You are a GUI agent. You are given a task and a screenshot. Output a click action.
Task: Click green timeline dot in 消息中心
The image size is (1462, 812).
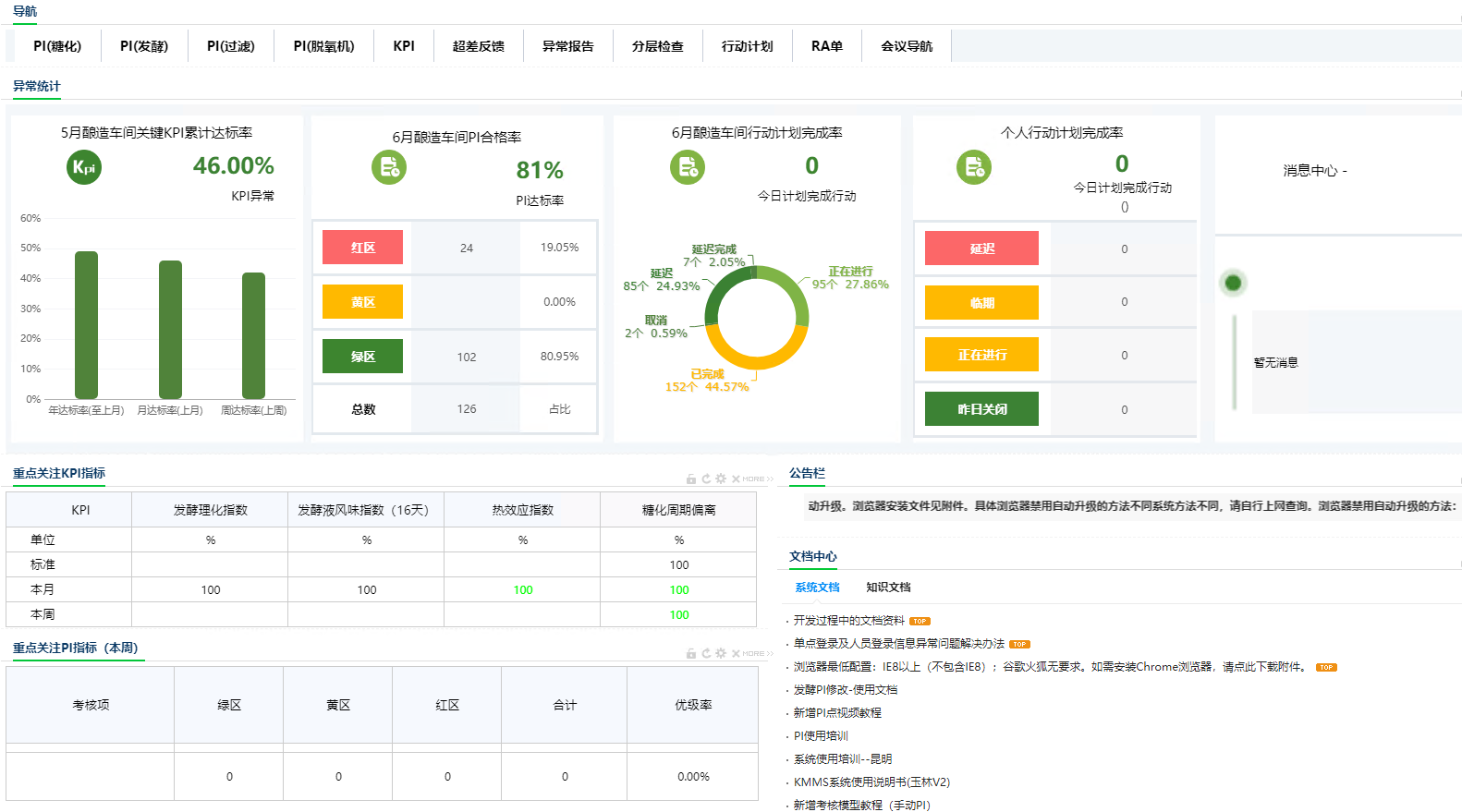tap(1233, 283)
